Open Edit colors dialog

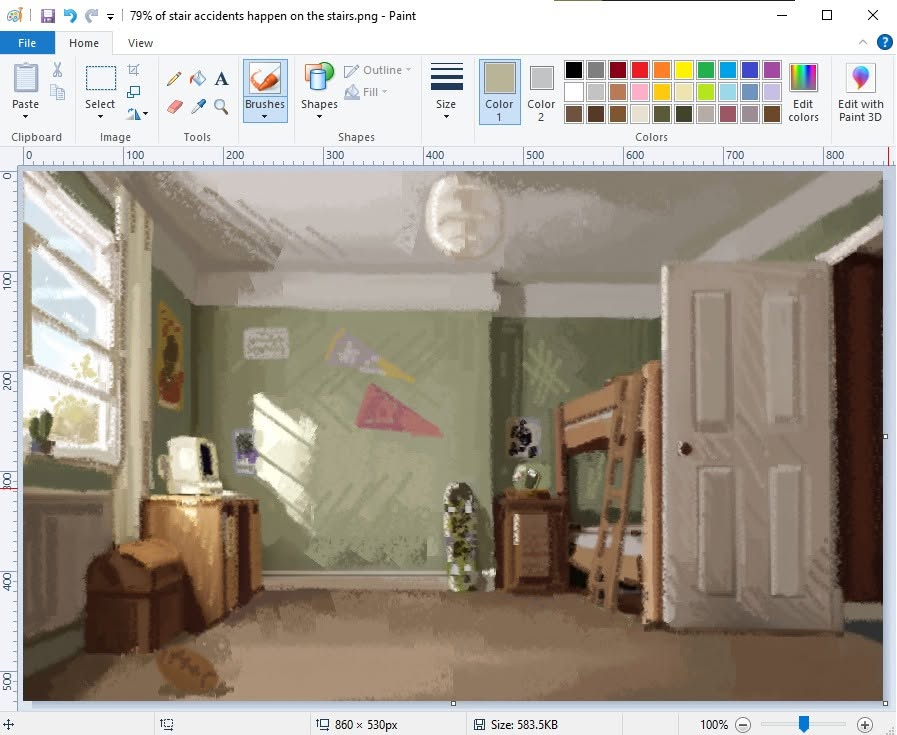click(803, 93)
